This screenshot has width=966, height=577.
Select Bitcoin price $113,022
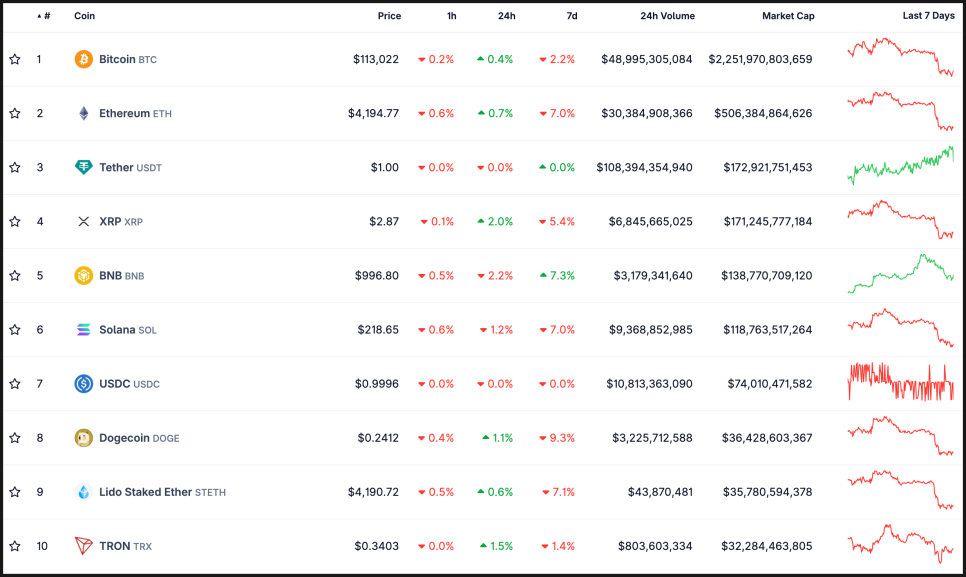pyautogui.click(x=376, y=59)
